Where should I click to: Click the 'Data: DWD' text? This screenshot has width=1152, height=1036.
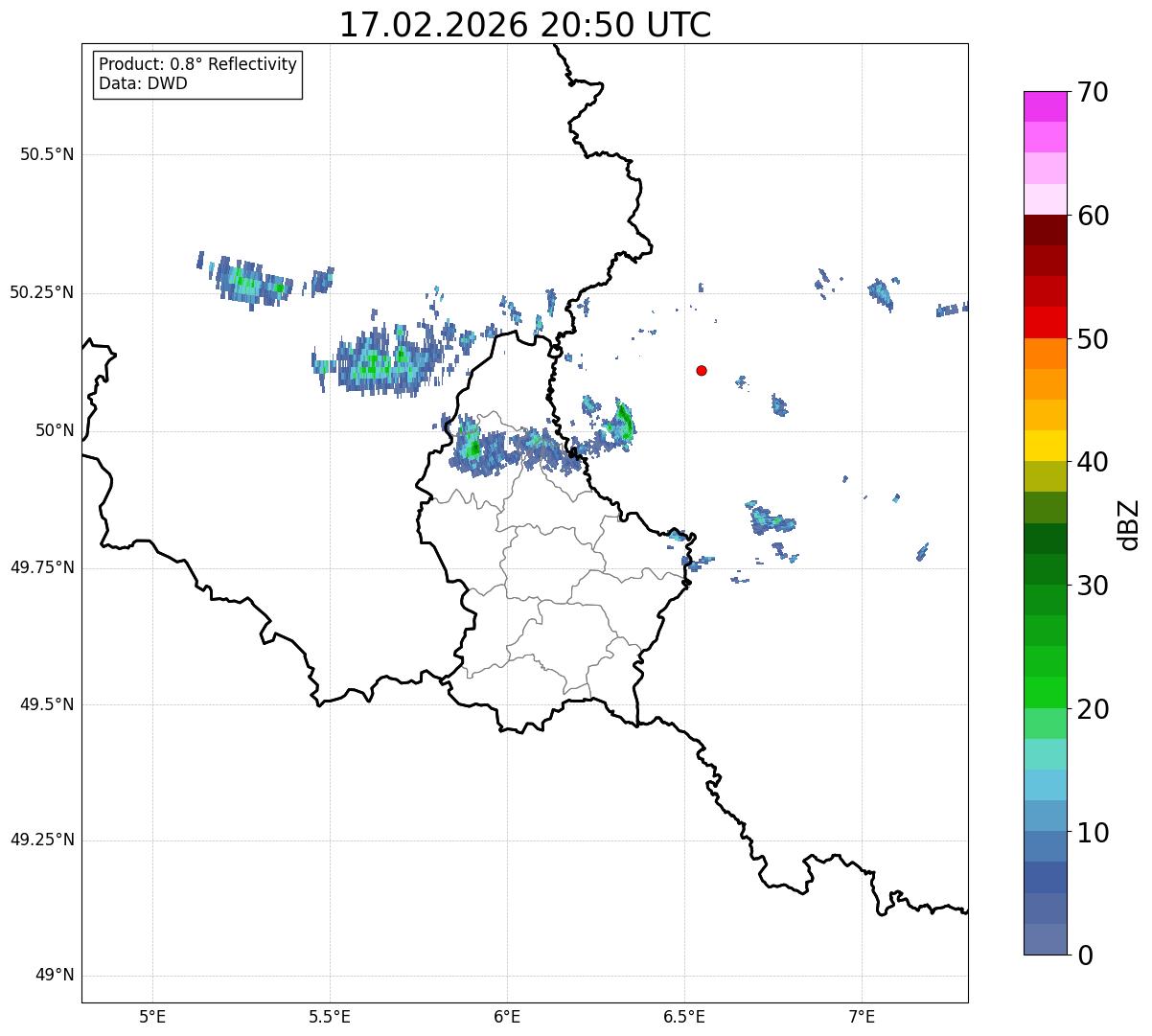tap(143, 83)
